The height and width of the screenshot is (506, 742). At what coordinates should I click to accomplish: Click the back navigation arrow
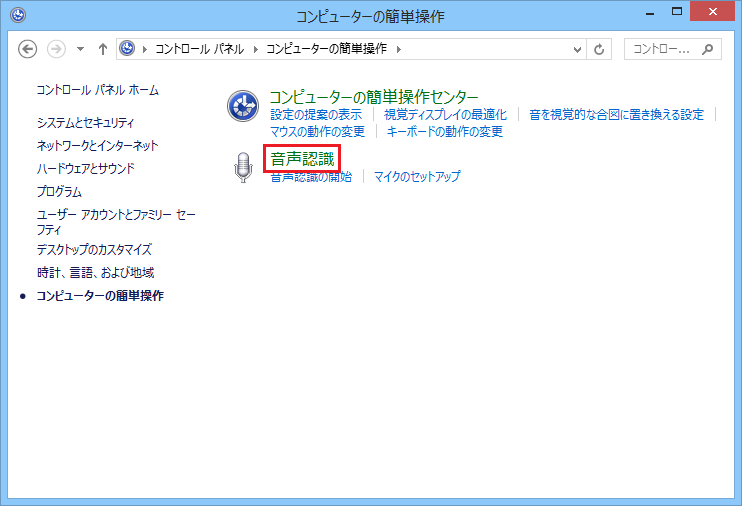click(28, 49)
